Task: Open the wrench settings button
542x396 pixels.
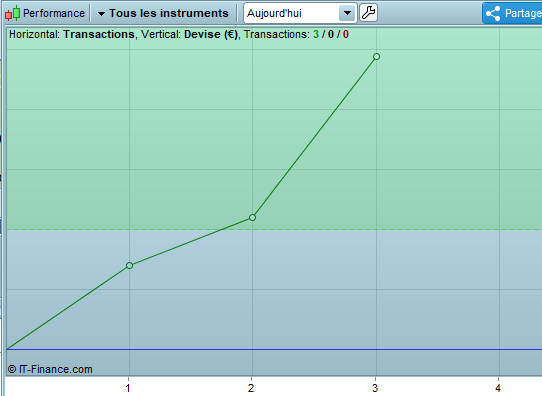Action: click(x=368, y=13)
